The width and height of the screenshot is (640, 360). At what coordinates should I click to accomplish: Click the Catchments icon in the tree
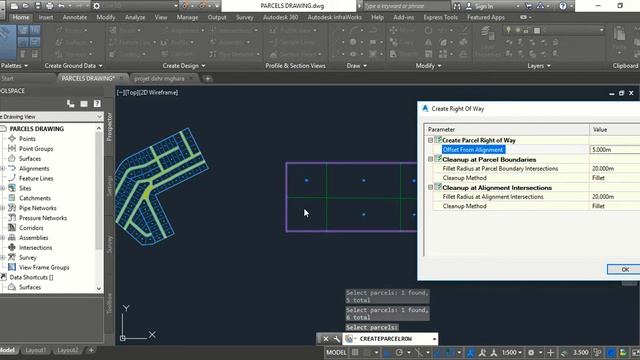pyautogui.click(x=12, y=198)
